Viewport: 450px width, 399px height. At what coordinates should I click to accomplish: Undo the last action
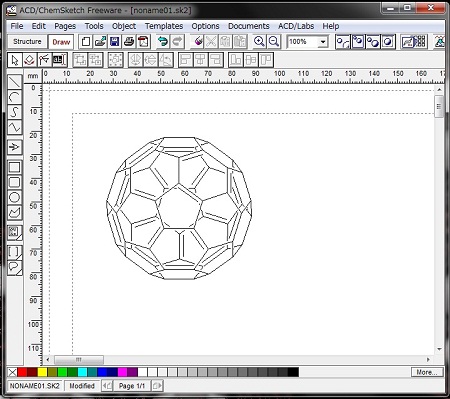click(x=163, y=42)
